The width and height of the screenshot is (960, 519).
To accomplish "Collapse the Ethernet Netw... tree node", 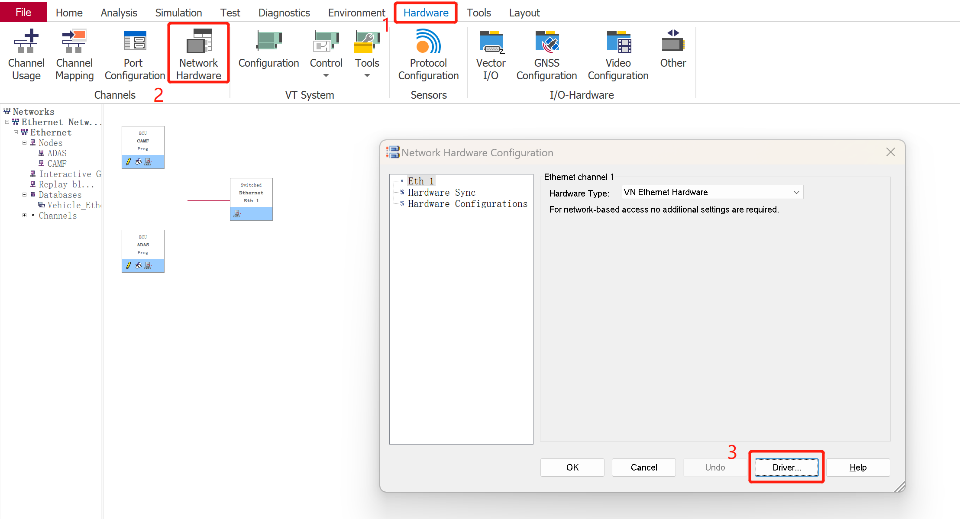I will pyautogui.click(x=7, y=122).
